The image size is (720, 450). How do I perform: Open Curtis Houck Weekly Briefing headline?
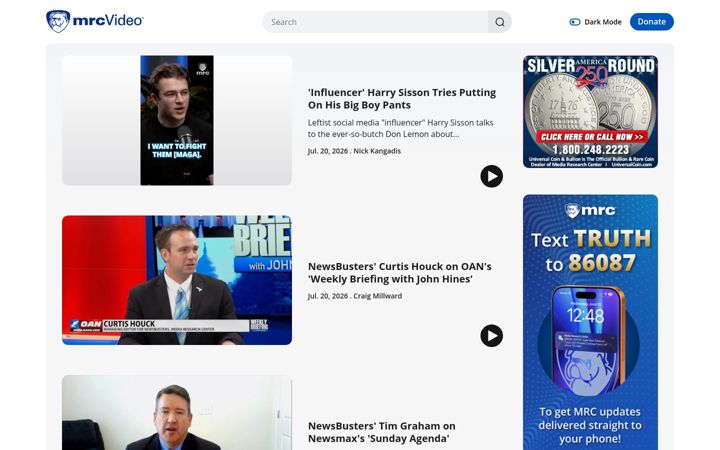pos(399,273)
